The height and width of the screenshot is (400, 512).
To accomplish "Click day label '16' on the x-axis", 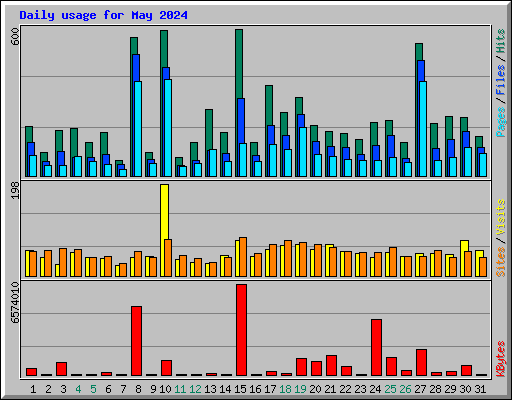I will tap(255, 389).
